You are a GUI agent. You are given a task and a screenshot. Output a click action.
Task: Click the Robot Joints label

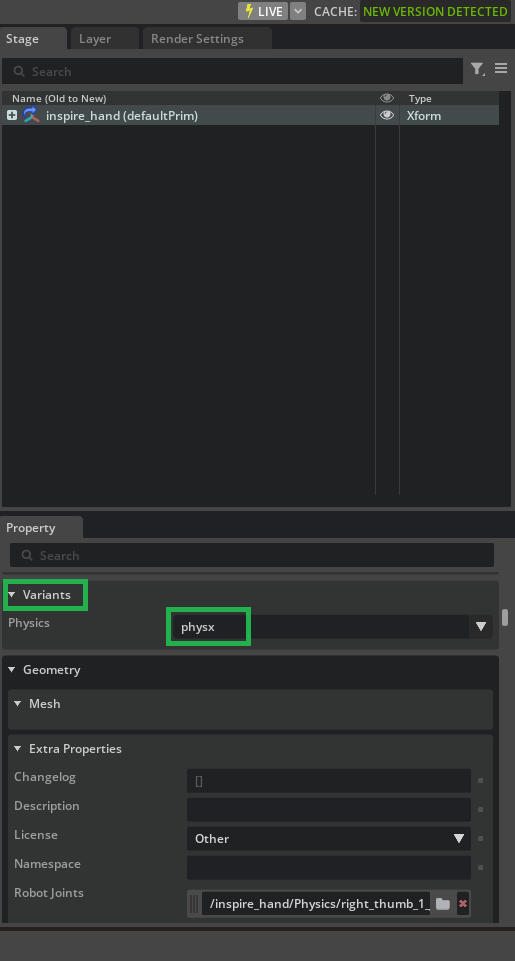[x=50, y=892]
